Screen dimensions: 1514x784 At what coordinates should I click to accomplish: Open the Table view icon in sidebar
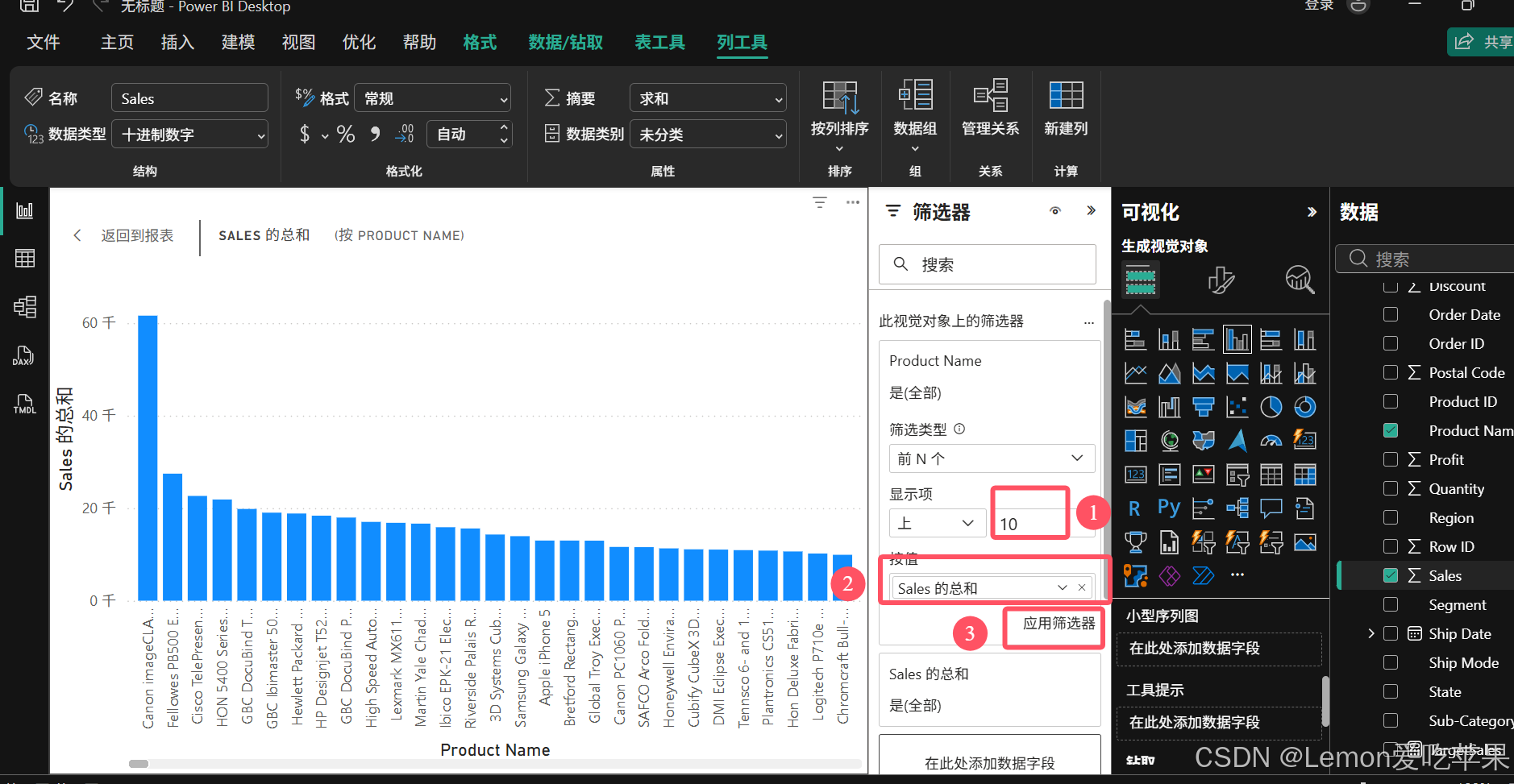25,259
